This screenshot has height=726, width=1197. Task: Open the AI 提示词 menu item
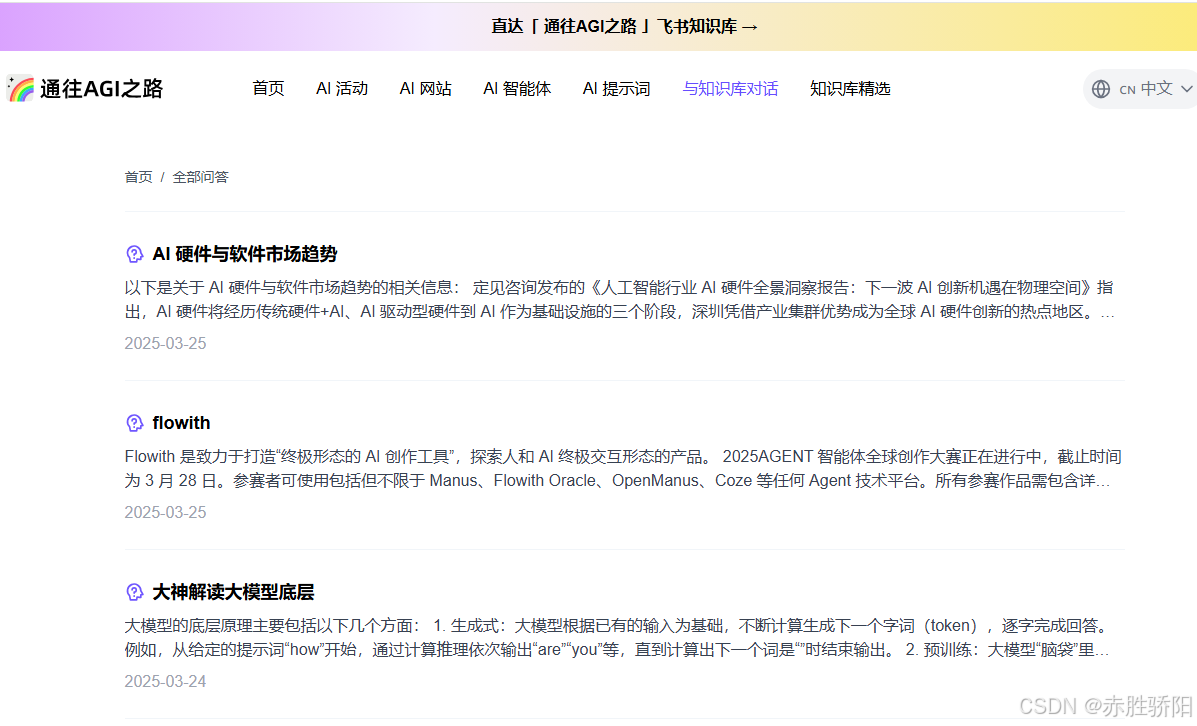(x=616, y=89)
